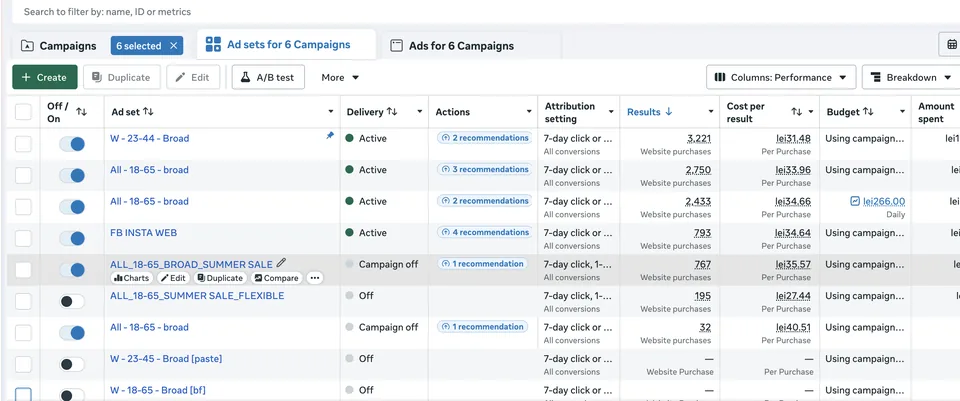Open the Budget column header menu arrow
Viewport: 960px width, 401px height.
(902, 112)
